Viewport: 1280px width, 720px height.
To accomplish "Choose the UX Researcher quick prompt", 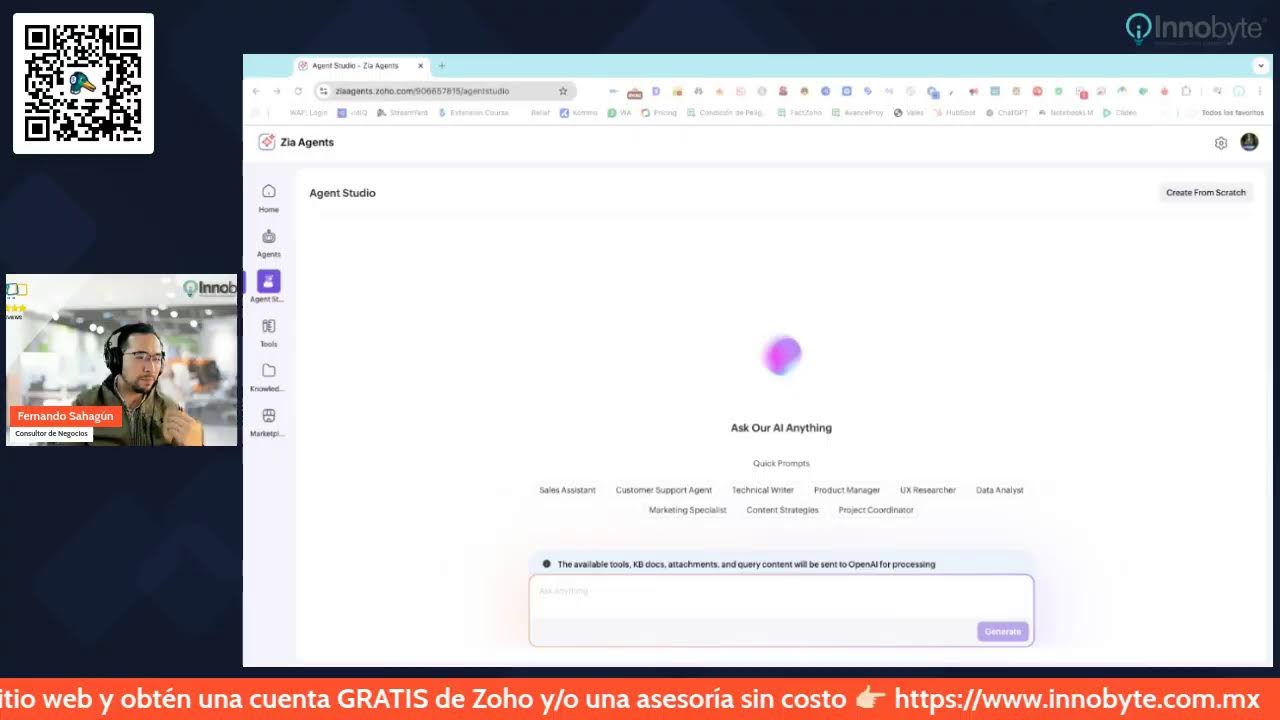I will [x=928, y=490].
